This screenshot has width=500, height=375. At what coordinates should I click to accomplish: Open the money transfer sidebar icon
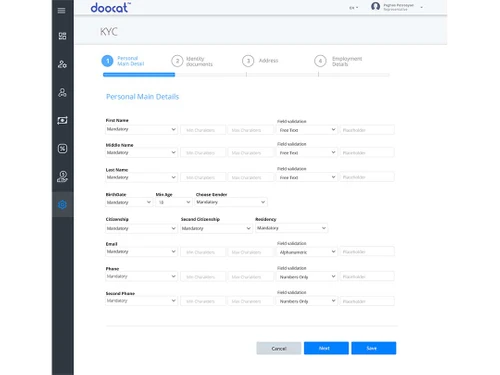point(62,120)
